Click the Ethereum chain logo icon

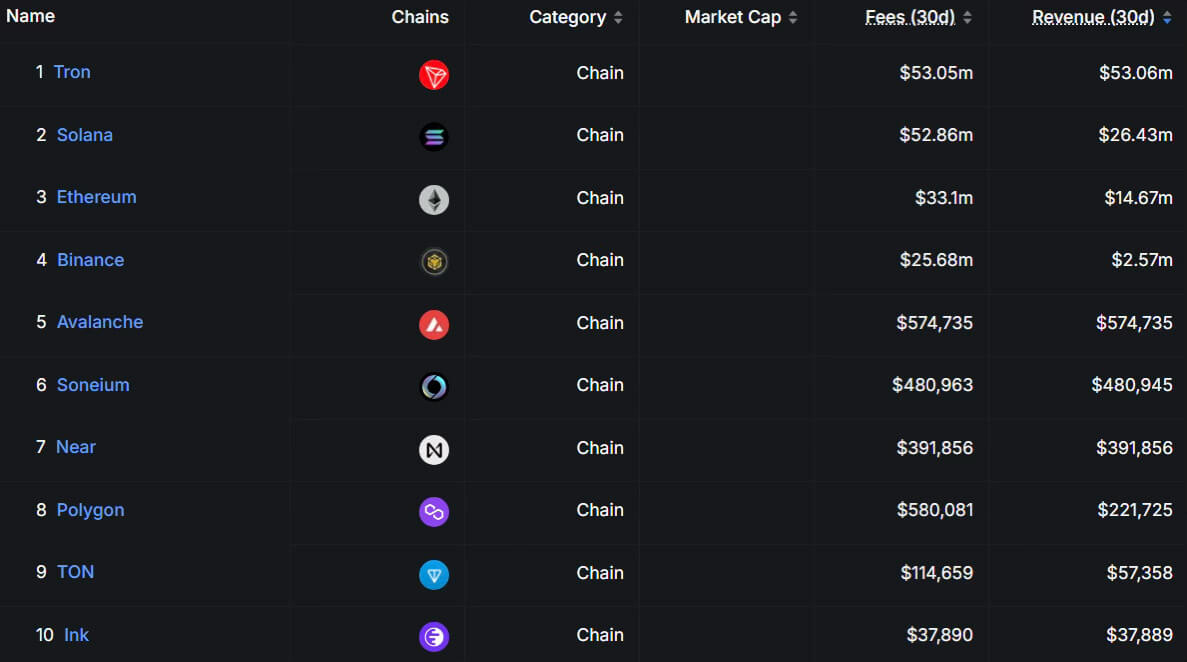pos(434,200)
